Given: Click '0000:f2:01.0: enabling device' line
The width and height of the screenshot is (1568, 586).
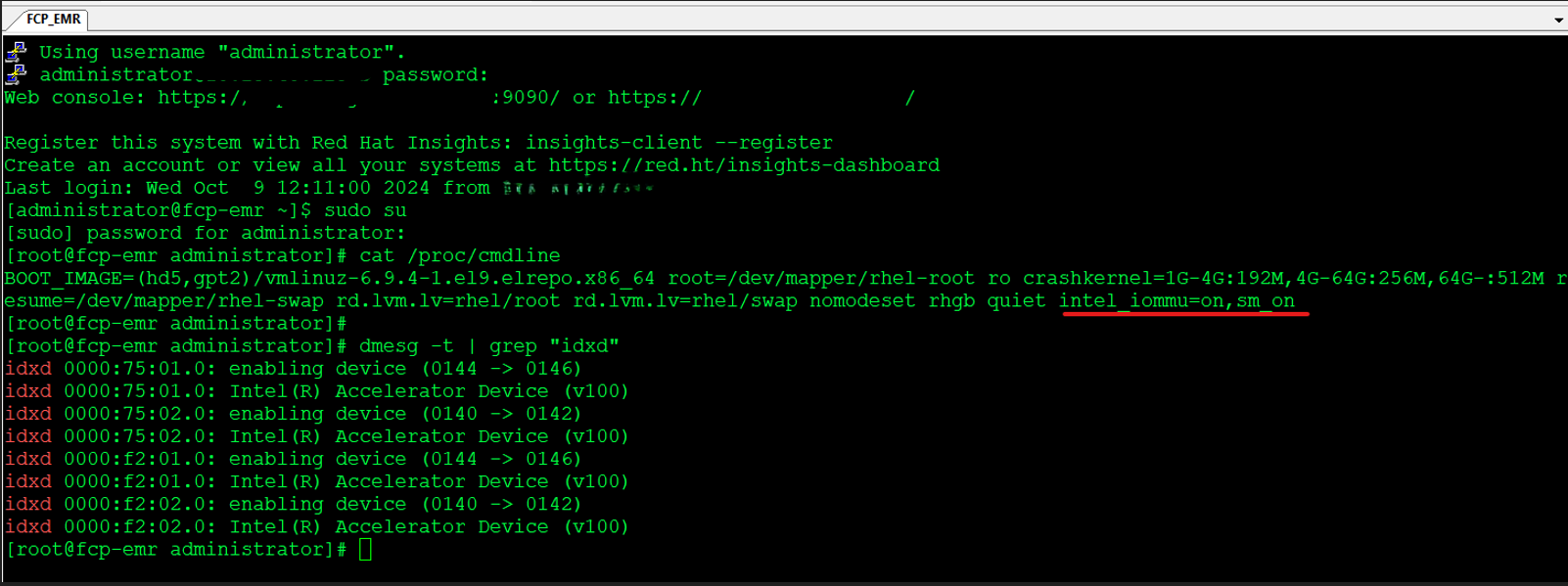Looking at the screenshot, I should (293, 459).
